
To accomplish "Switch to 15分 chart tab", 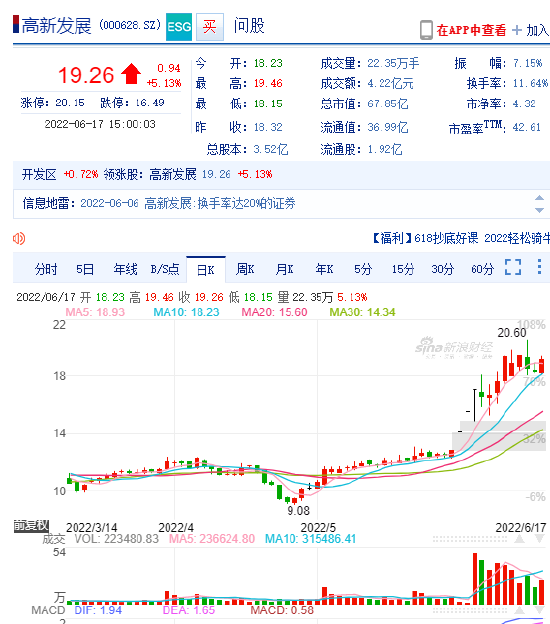I will point(403,269).
